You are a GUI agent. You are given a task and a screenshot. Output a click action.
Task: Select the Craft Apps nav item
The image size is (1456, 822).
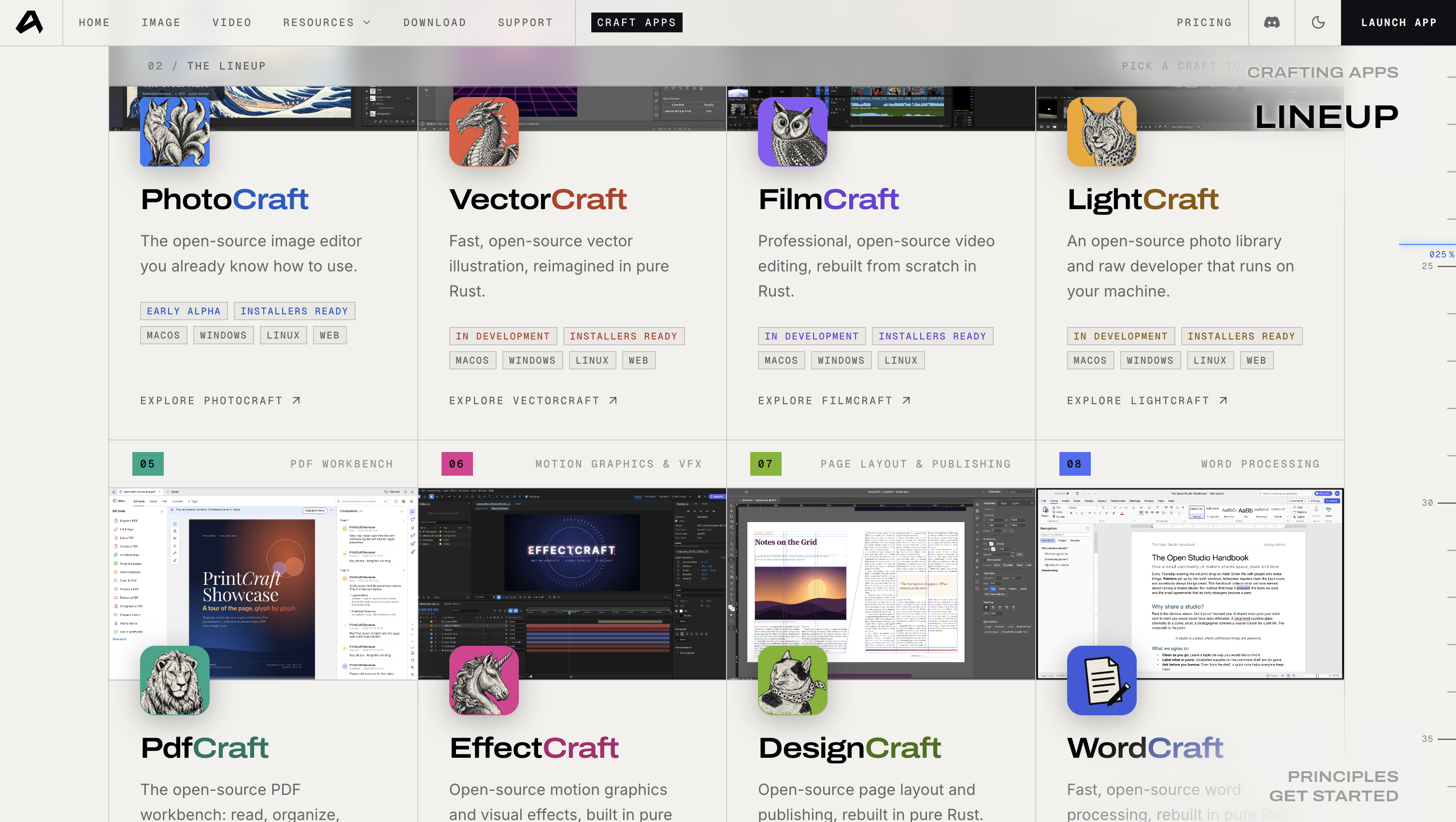[636, 23]
